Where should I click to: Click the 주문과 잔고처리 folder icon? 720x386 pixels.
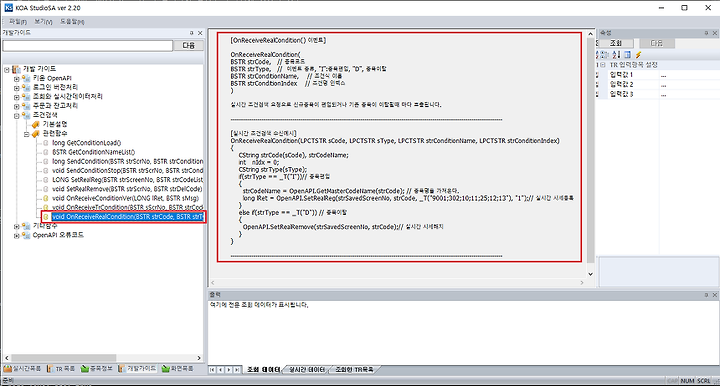(26, 106)
